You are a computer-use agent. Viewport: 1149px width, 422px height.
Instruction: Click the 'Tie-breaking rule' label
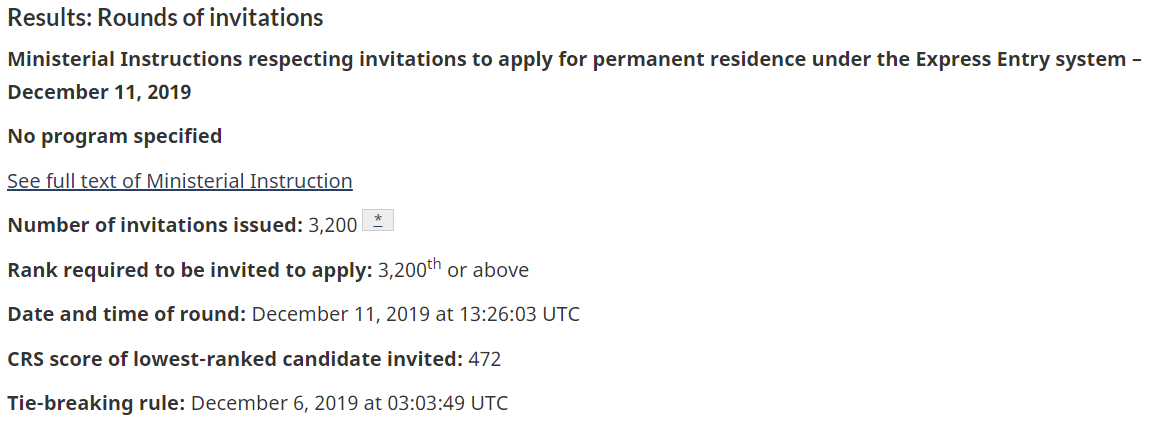[x=96, y=404]
